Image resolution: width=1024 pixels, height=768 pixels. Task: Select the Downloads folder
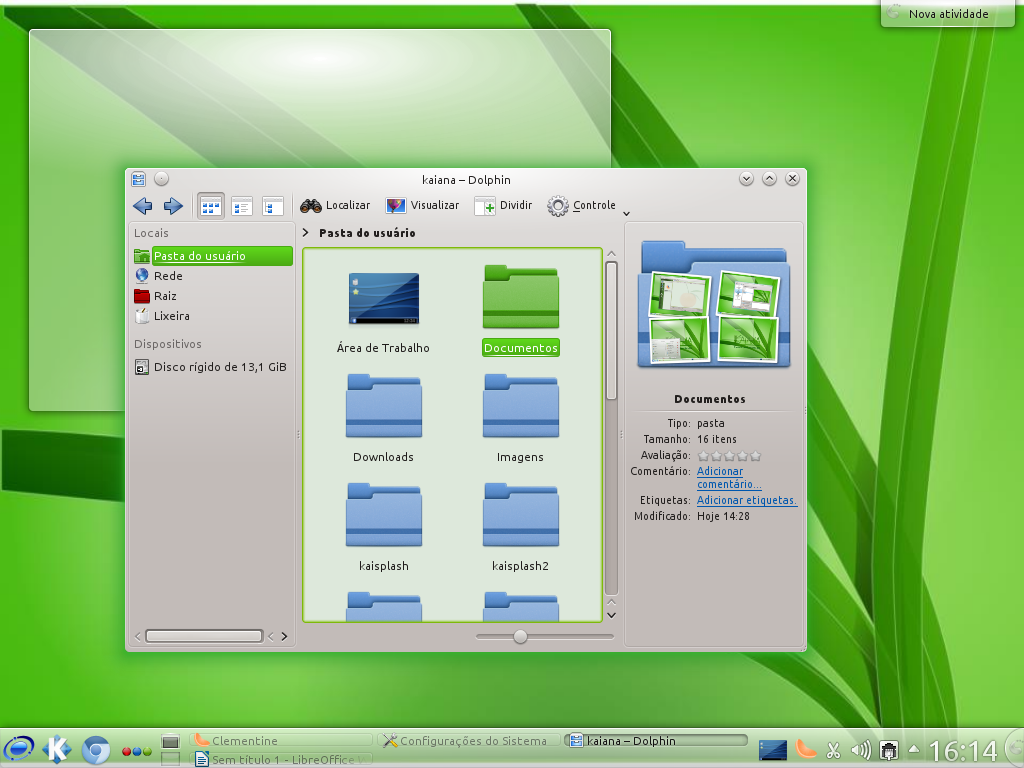(x=383, y=406)
